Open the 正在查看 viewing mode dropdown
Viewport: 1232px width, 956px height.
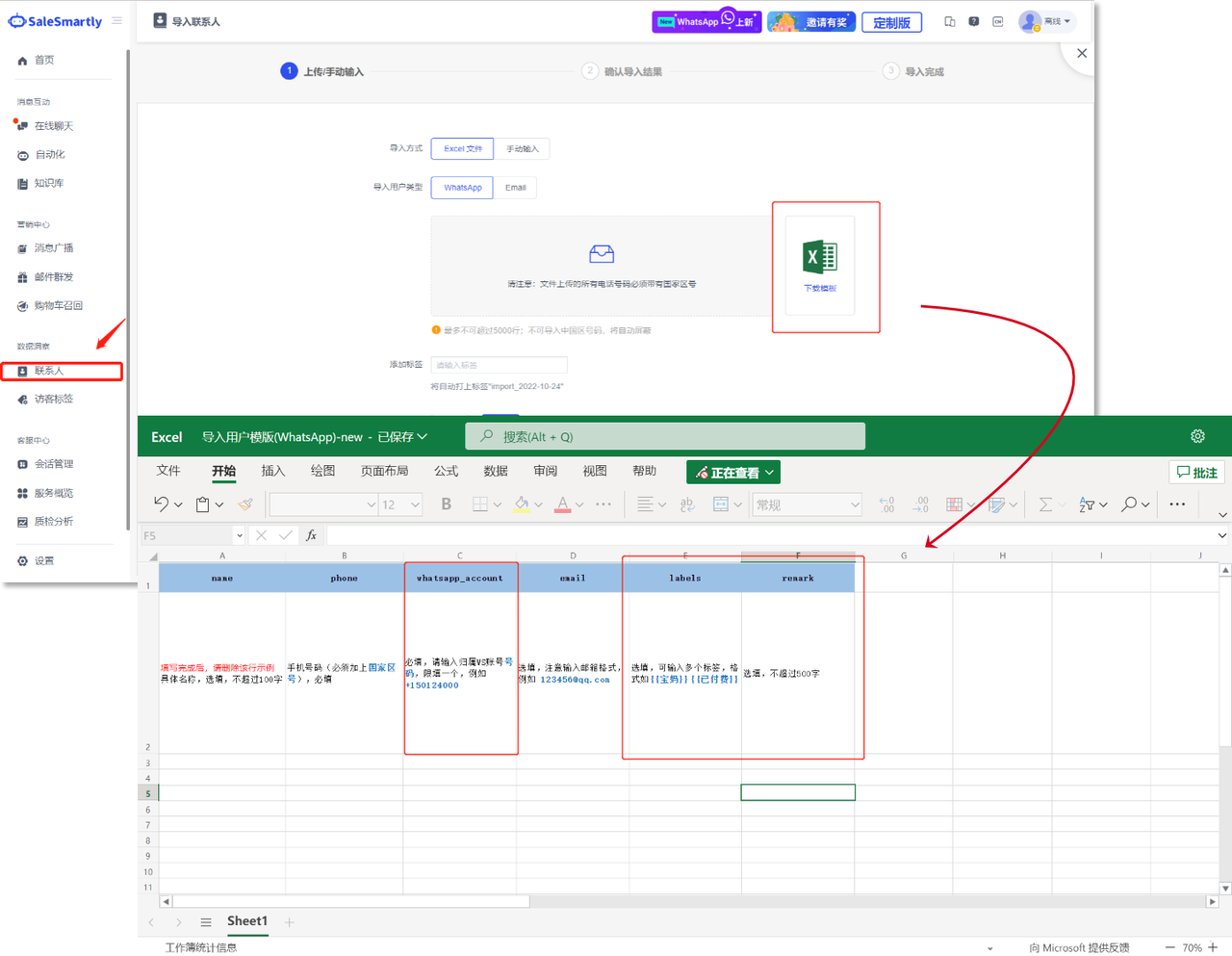[733, 473]
